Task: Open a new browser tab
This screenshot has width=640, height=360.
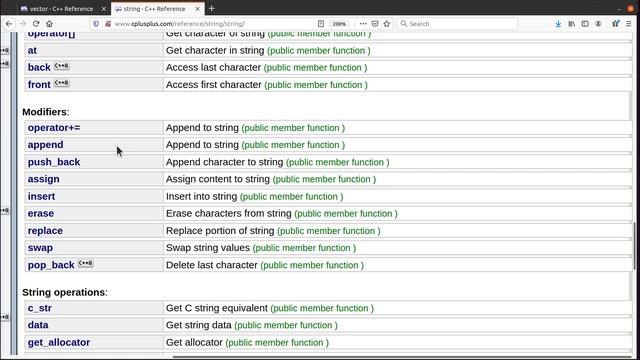Action: [x=211, y=9]
